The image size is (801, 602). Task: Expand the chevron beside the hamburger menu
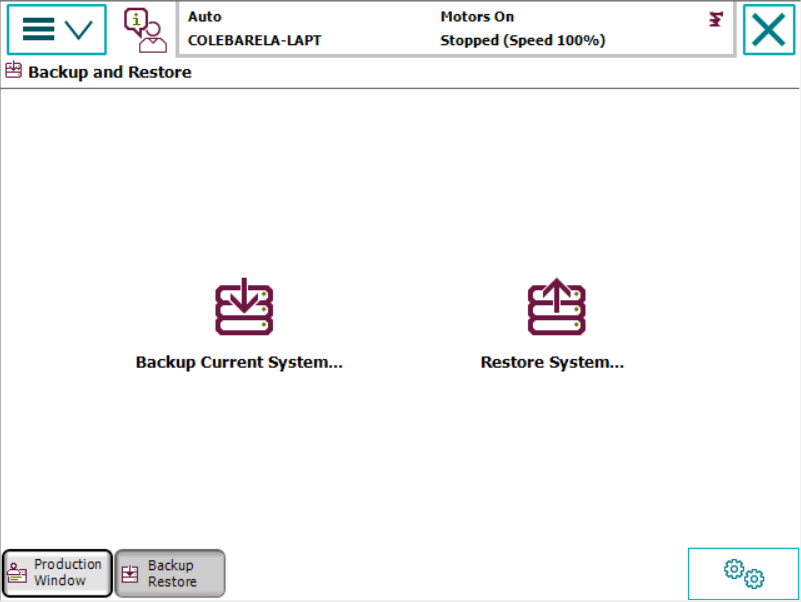[79, 30]
